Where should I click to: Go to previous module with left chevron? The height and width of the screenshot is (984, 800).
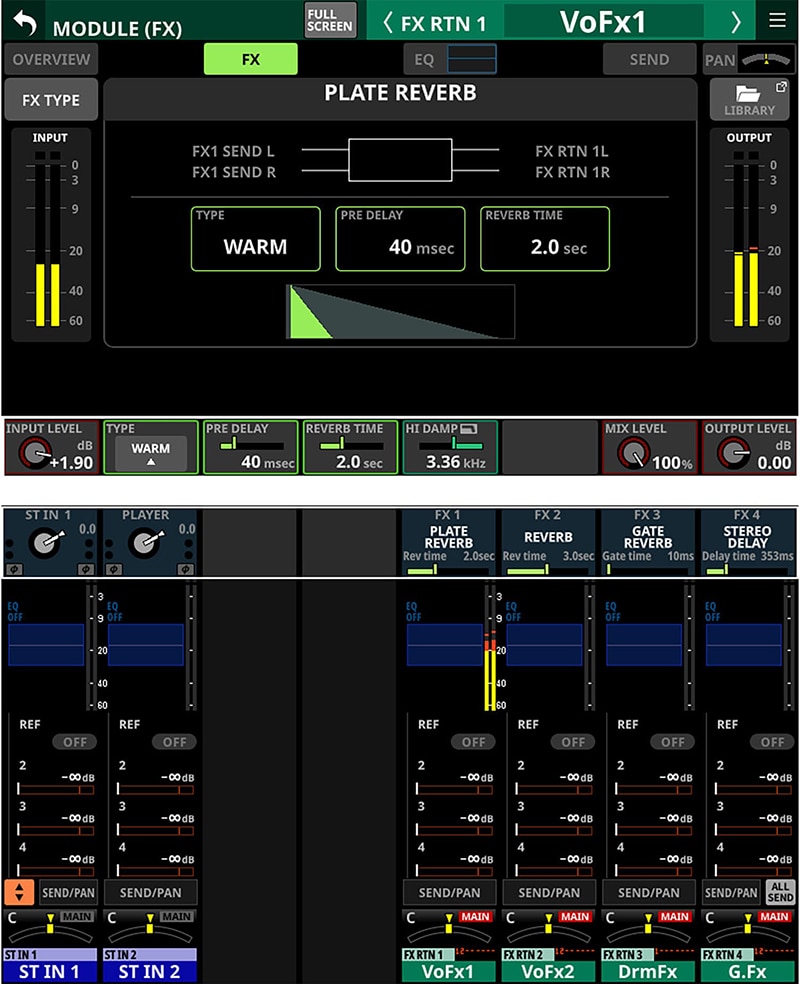[x=387, y=22]
